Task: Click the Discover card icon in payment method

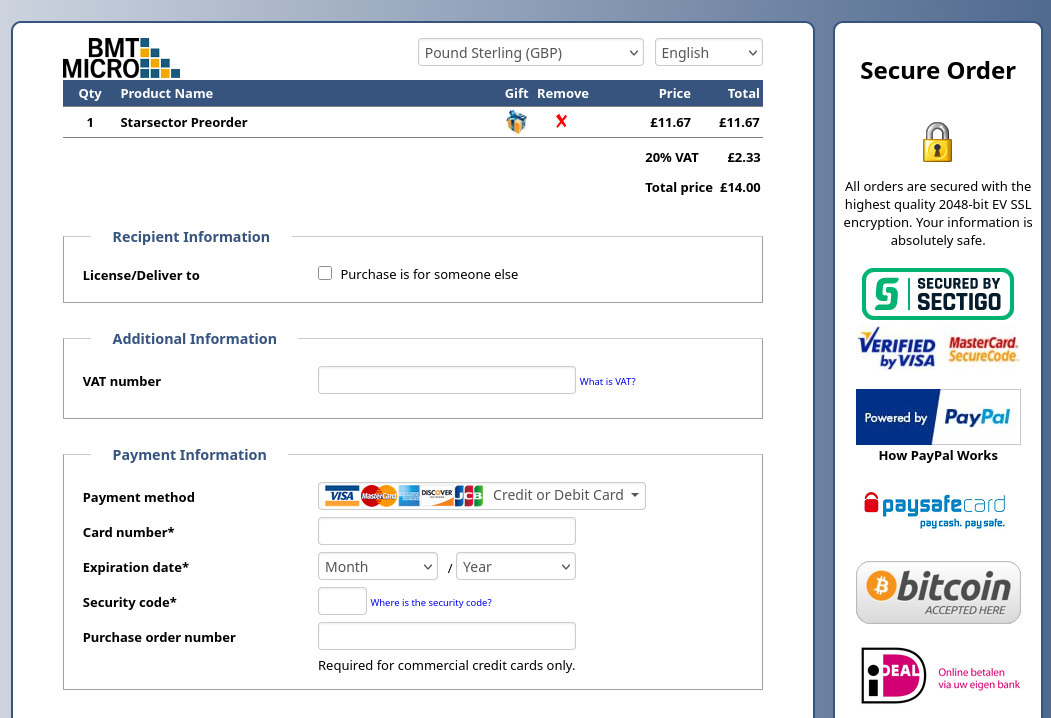Action: click(x=437, y=496)
